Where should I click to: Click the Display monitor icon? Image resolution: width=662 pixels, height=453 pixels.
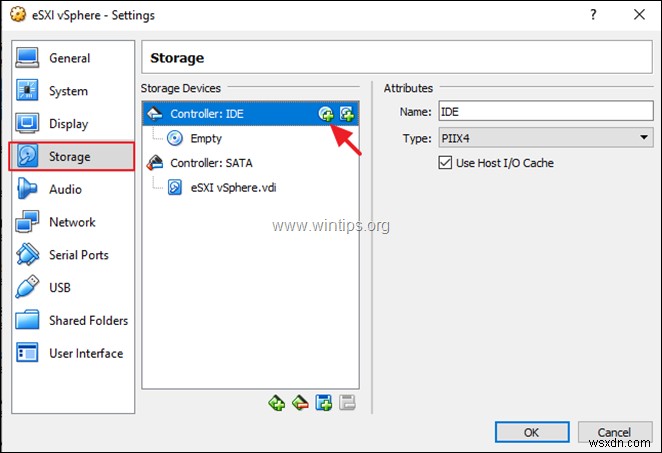click(x=27, y=123)
